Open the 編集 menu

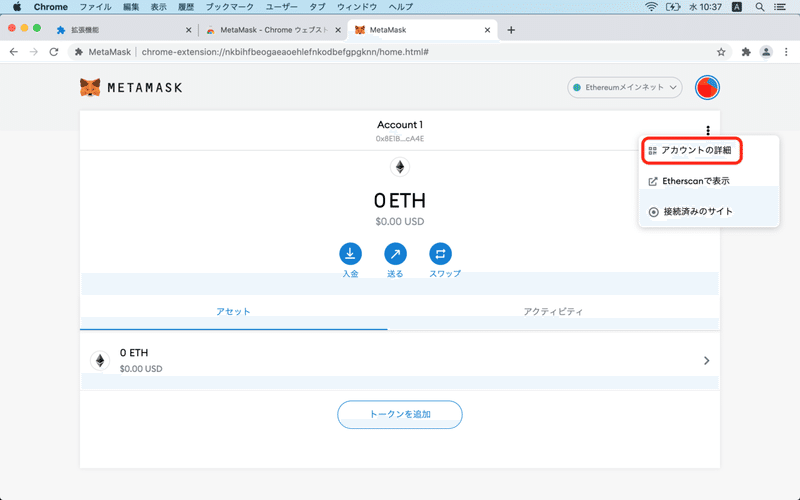click(x=131, y=7)
